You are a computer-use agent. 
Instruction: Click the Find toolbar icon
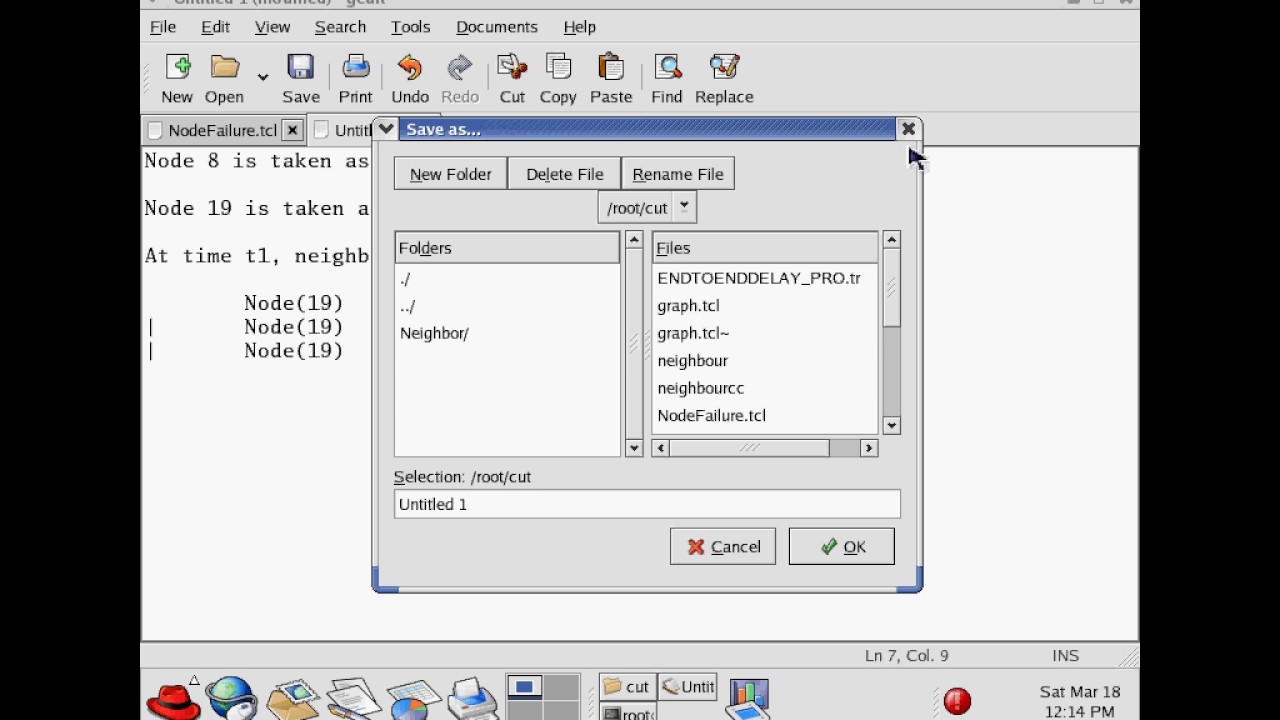pyautogui.click(x=667, y=68)
